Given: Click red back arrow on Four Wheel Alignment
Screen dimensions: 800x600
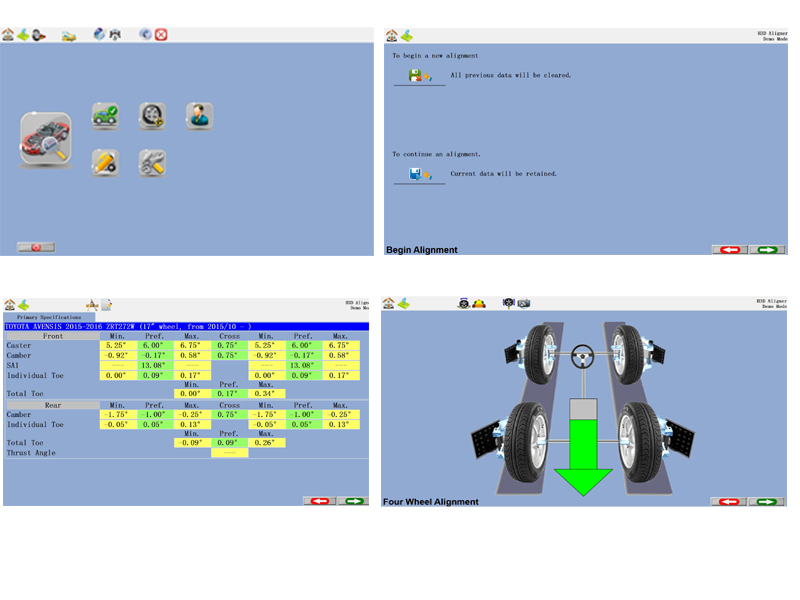Looking at the screenshot, I should point(729,501).
